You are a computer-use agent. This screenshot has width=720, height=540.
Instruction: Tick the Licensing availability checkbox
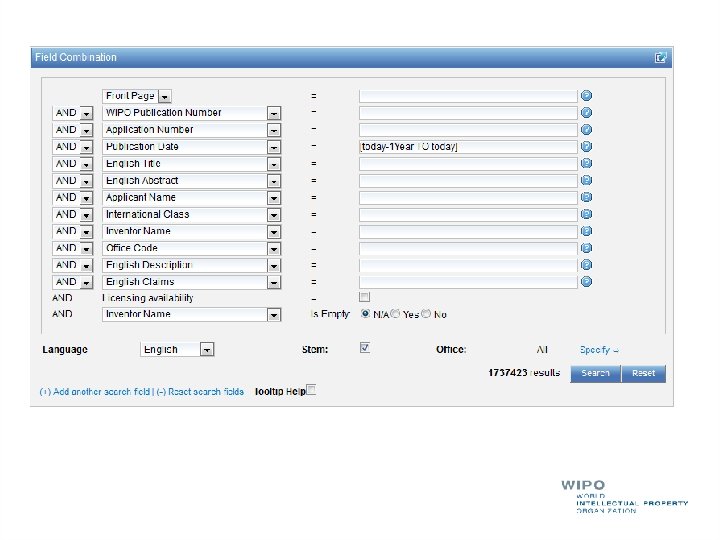click(365, 297)
